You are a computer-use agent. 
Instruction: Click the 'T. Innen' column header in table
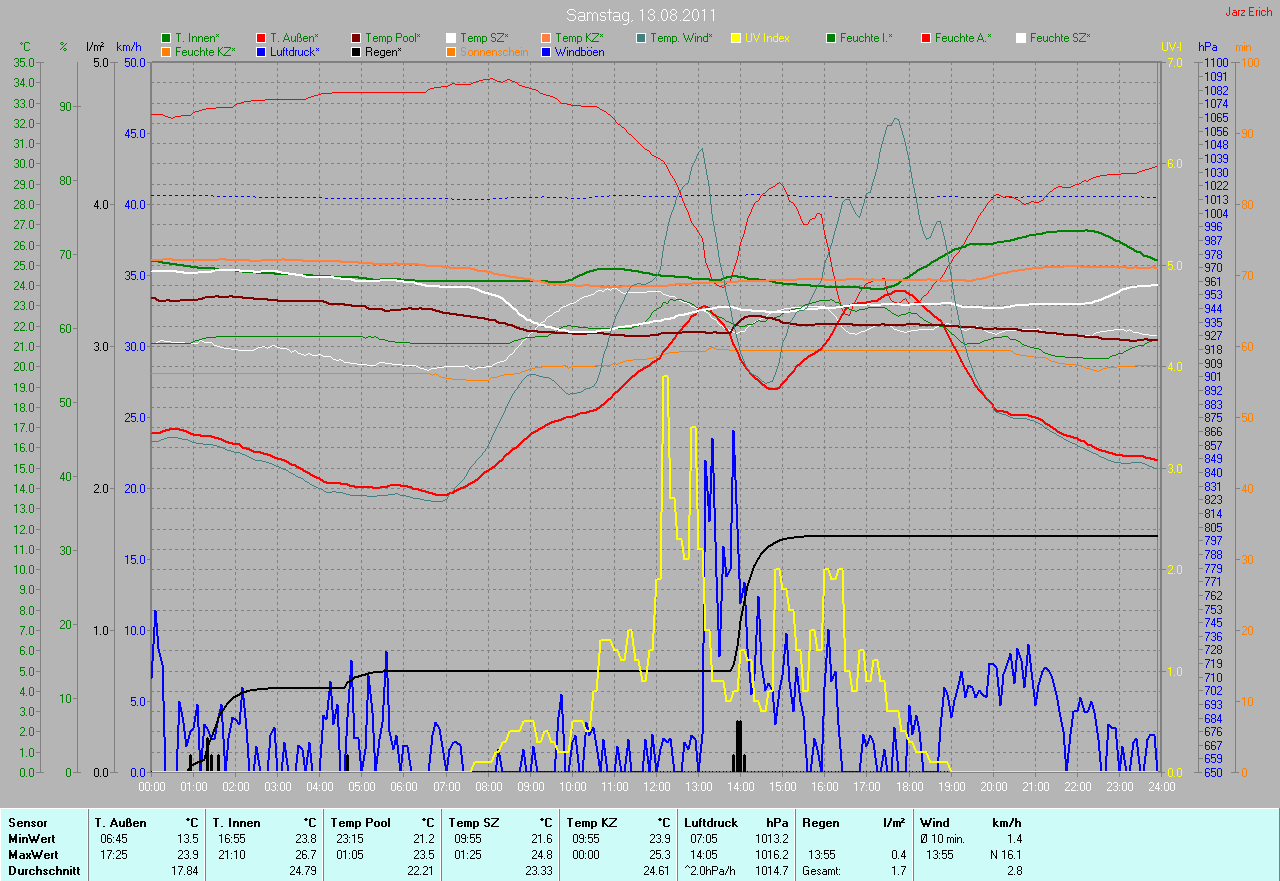236,822
